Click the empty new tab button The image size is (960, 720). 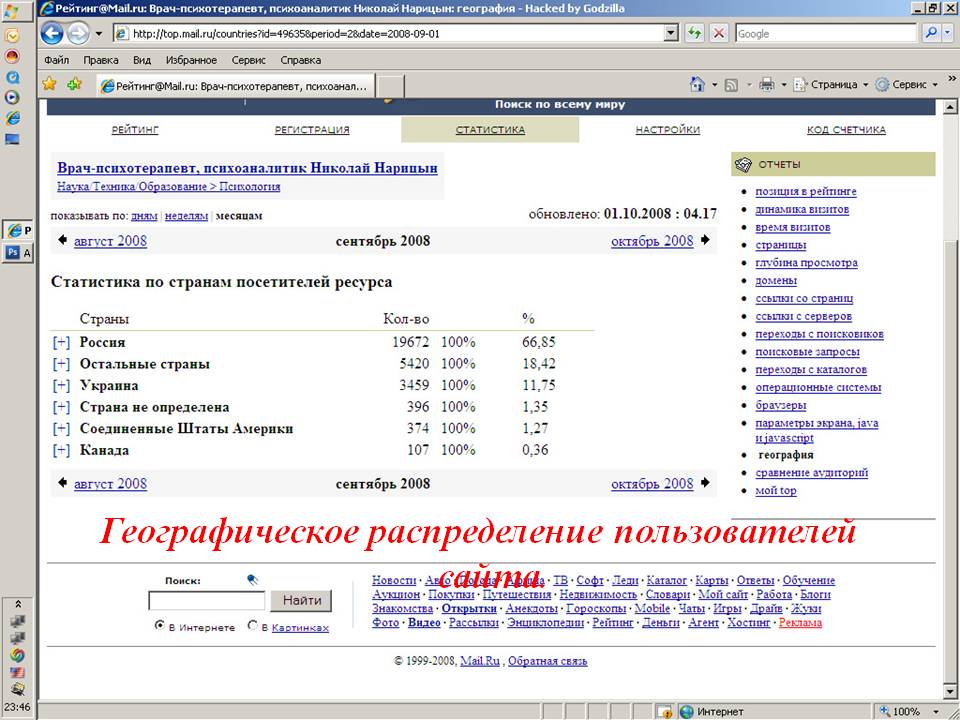(x=389, y=86)
